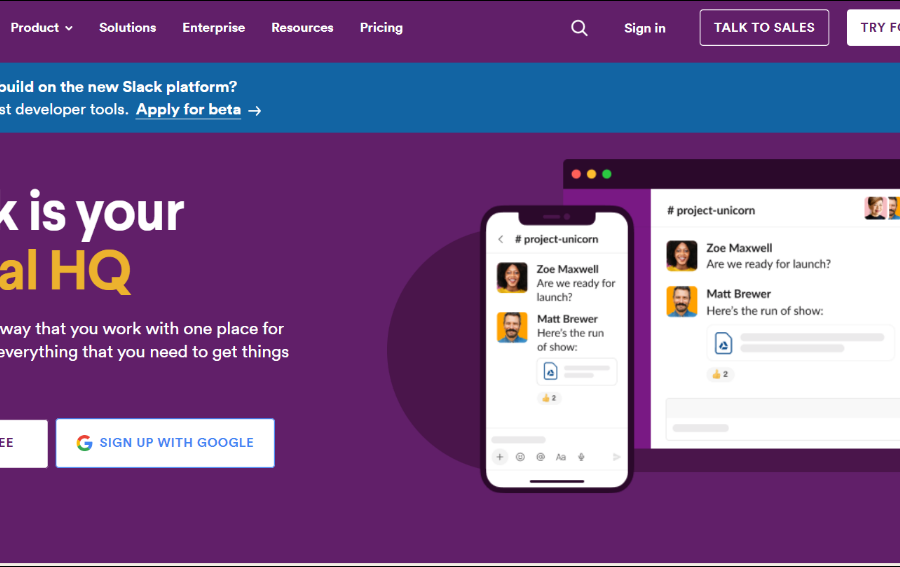Viewport: 900px width, 567px height.
Task: Tap the @ mention icon on phone
Action: point(540,457)
